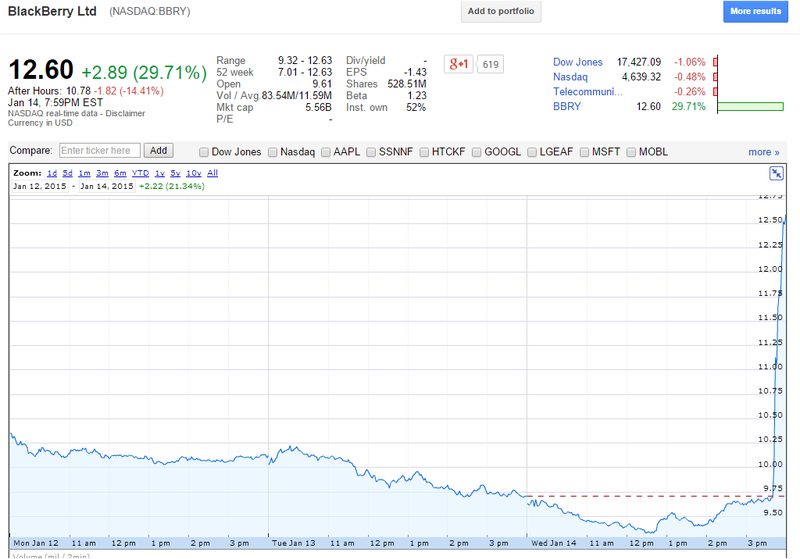Screen dimensions: 800x559
Task: Toggle the MOBL comparison checkbox
Action: 631,152
